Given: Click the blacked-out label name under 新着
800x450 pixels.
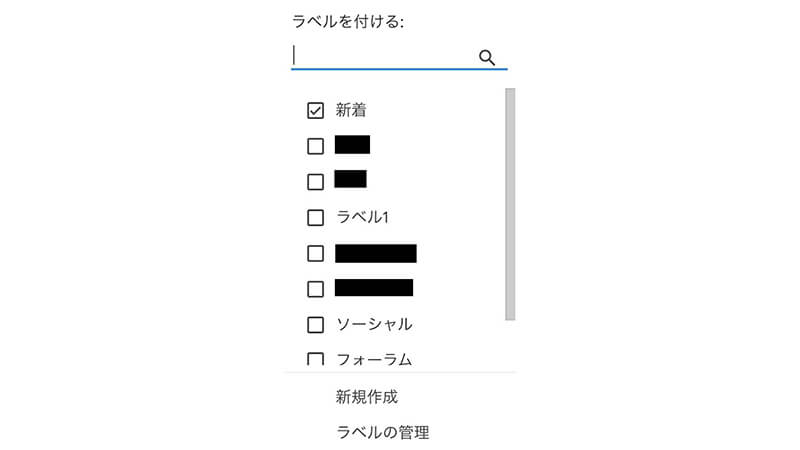Looking at the screenshot, I should (x=353, y=145).
